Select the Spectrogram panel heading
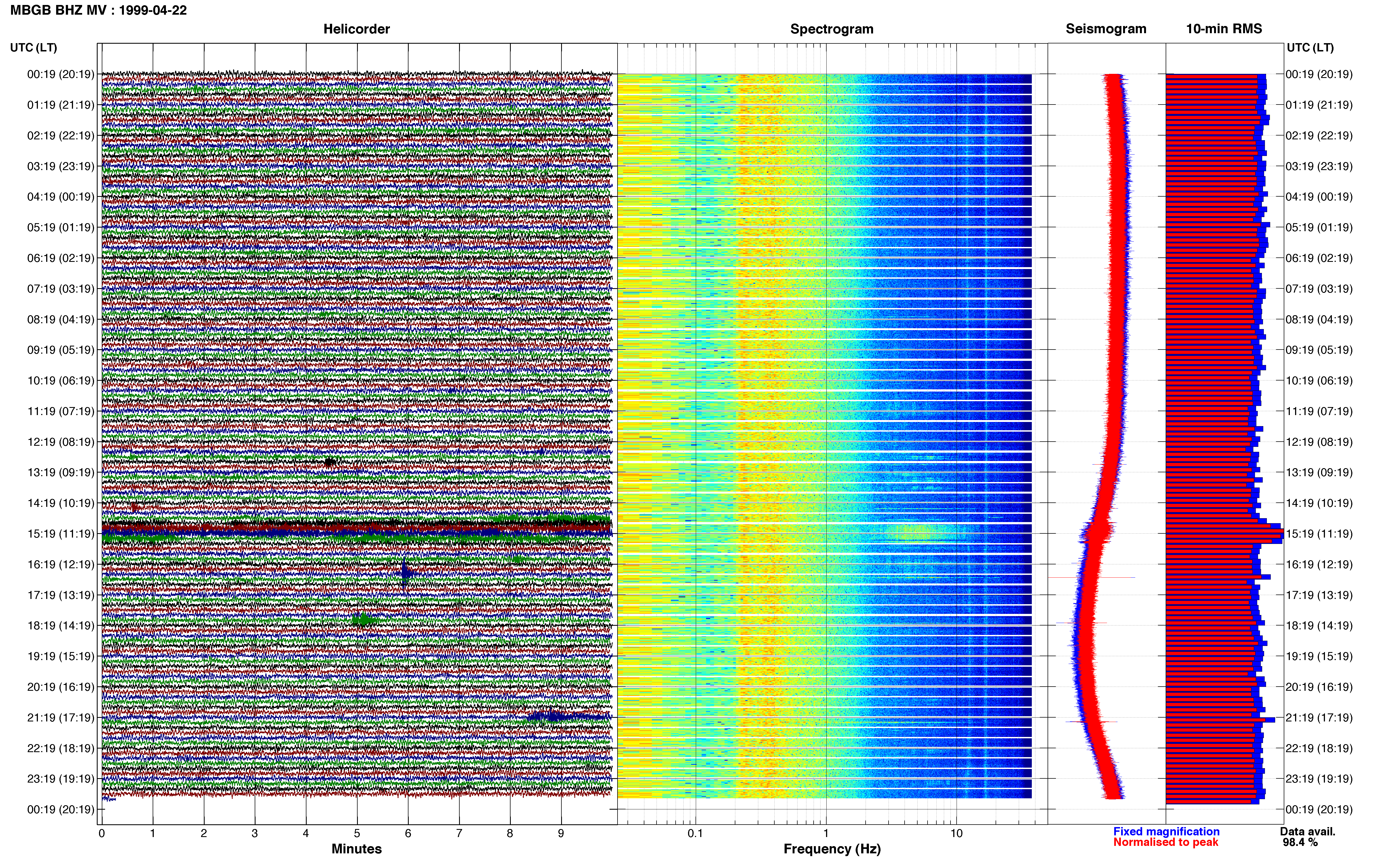The image size is (1388, 868). pyautogui.click(x=832, y=29)
